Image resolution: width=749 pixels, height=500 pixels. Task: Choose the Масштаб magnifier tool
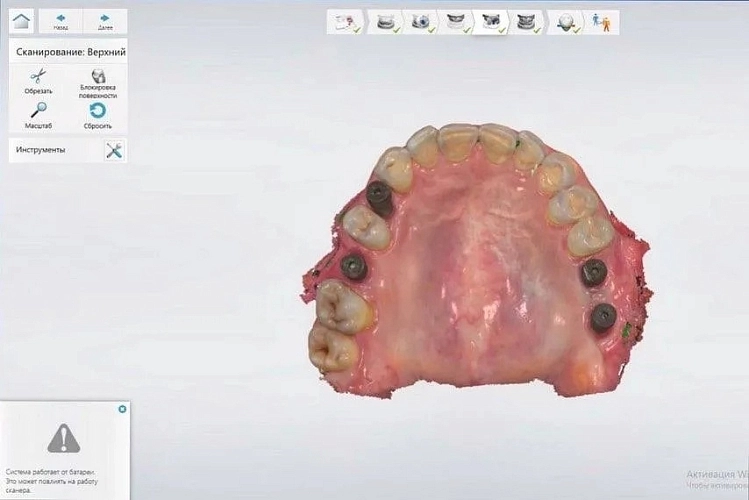(38, 114)
